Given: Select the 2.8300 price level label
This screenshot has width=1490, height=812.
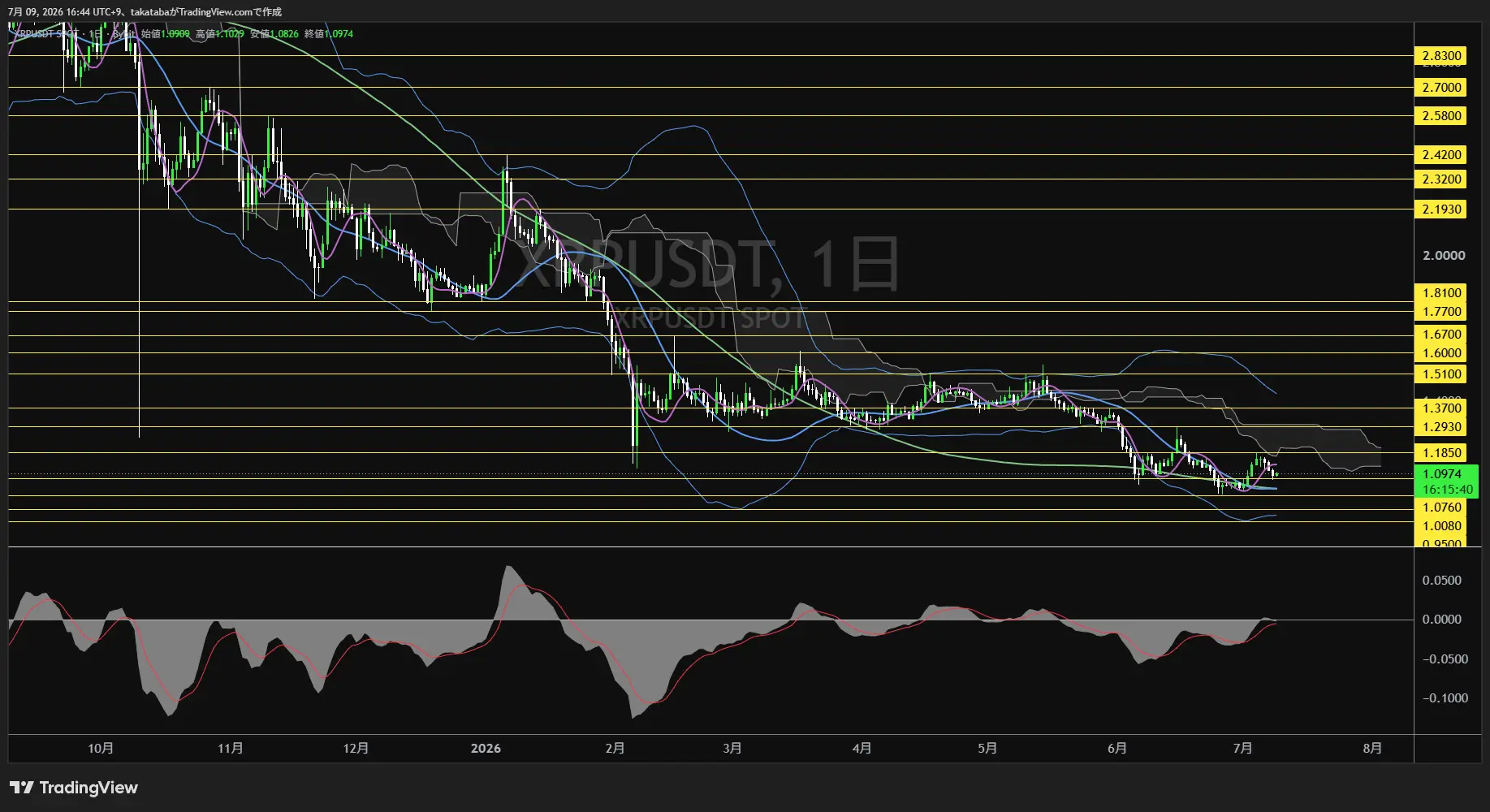Looking at the screenshot, I should click(1441, 56).
